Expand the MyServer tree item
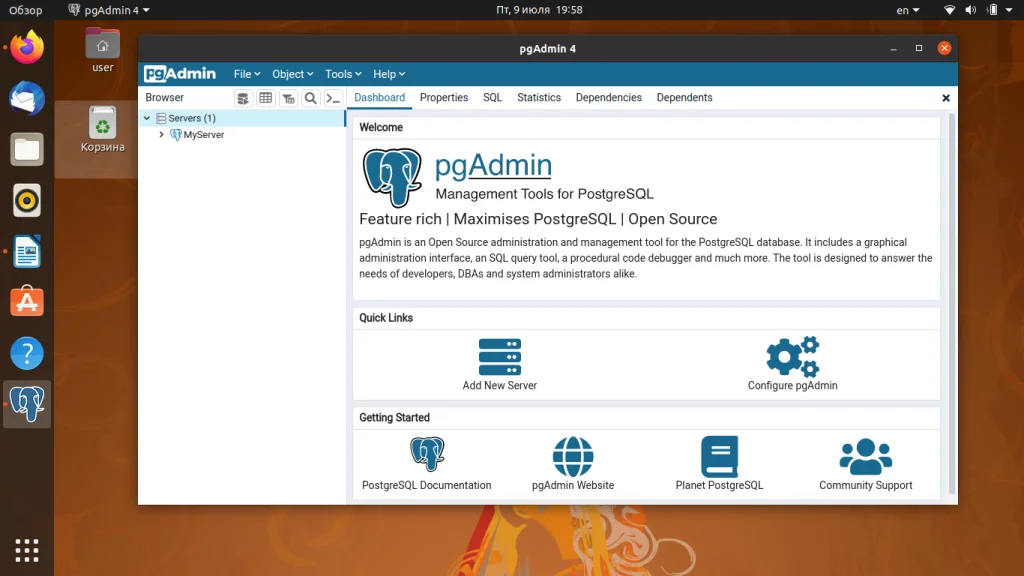The height and width of the screenshot is (576, 1024). pyautogui.click(x=162, y=134)
